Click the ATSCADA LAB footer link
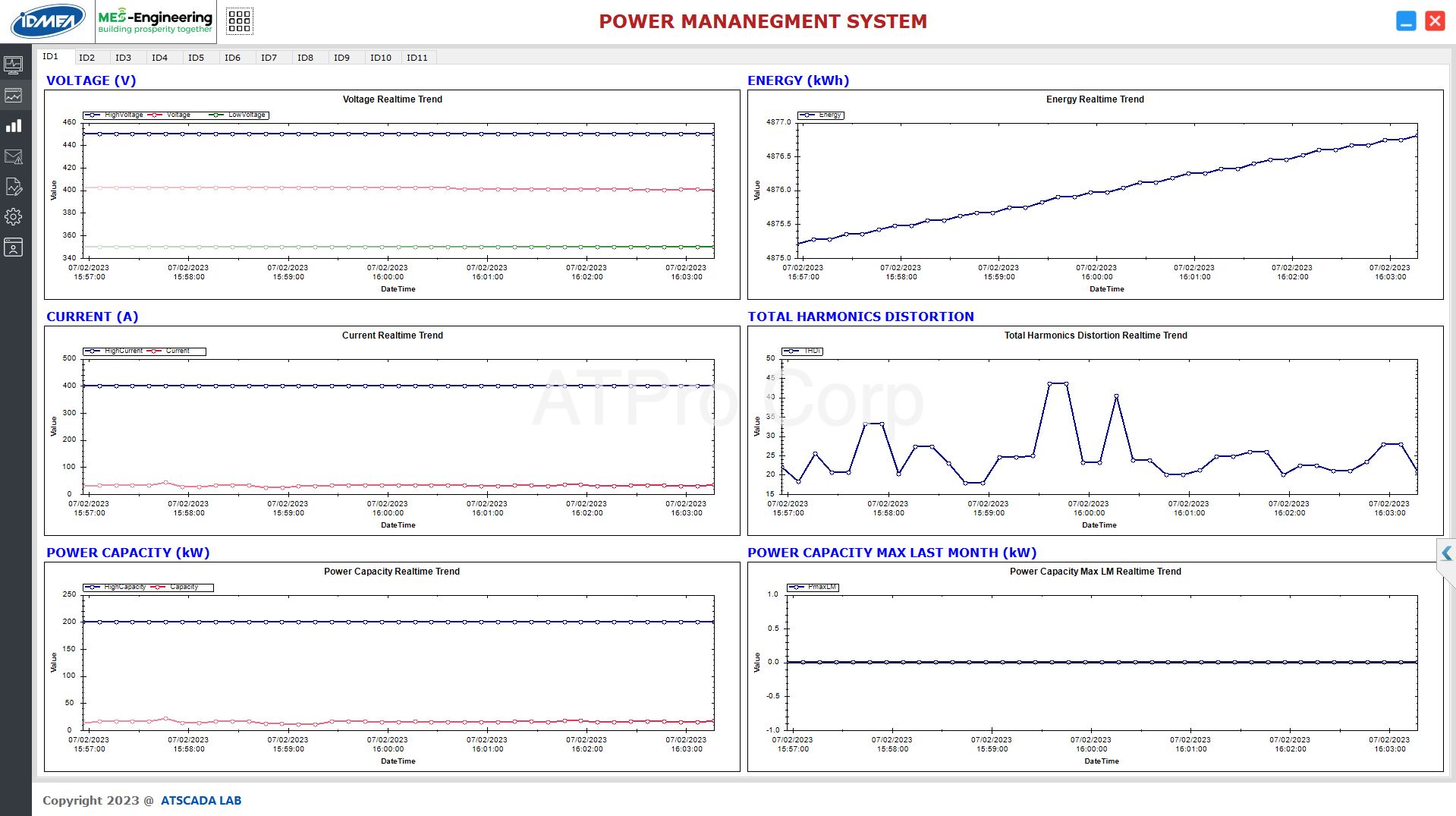Image resolution: width=1456 pixels, height=816 pixels. click(x=201, y=800)
